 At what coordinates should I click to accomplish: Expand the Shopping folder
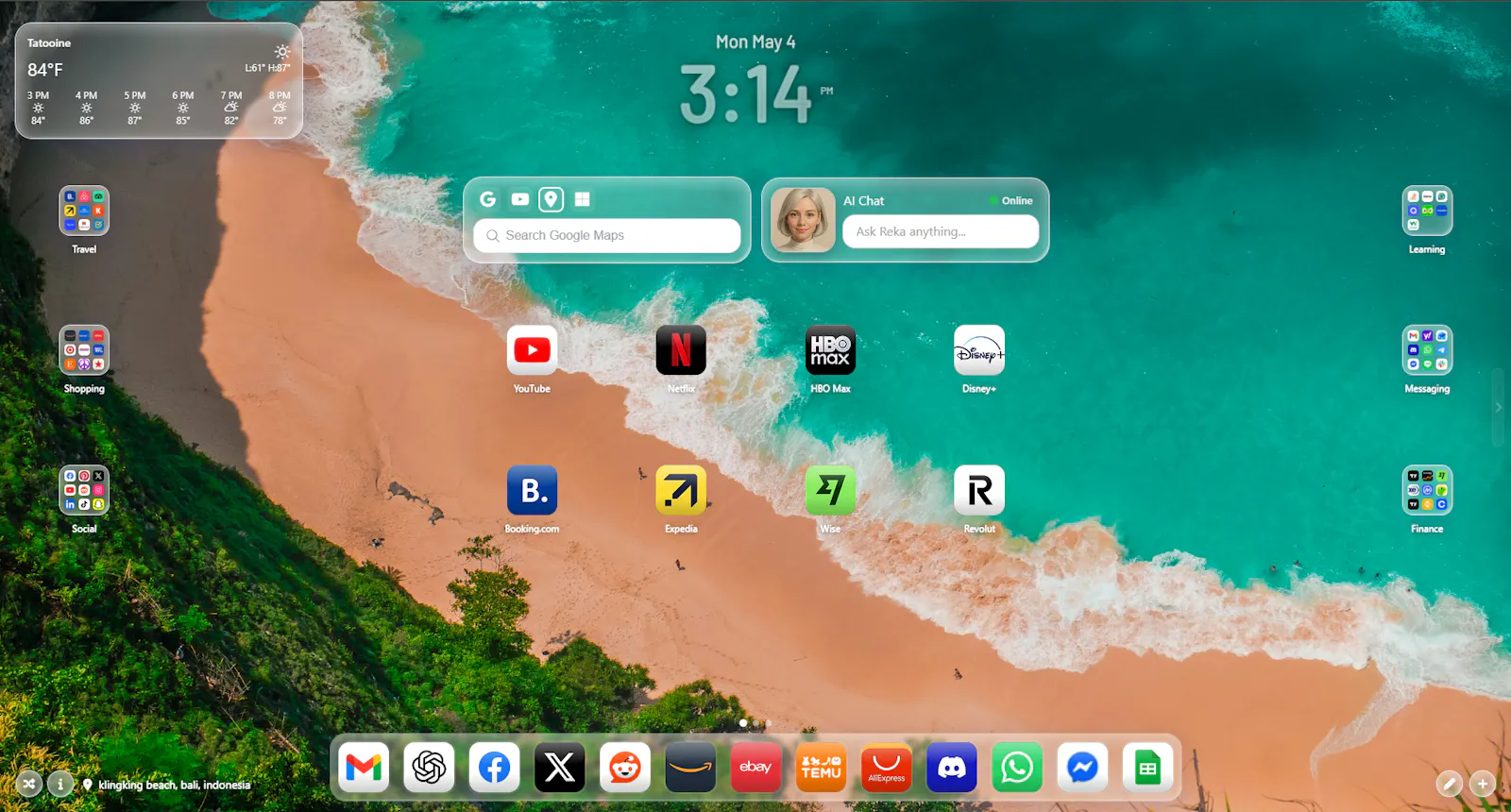(x=84, y=350)
